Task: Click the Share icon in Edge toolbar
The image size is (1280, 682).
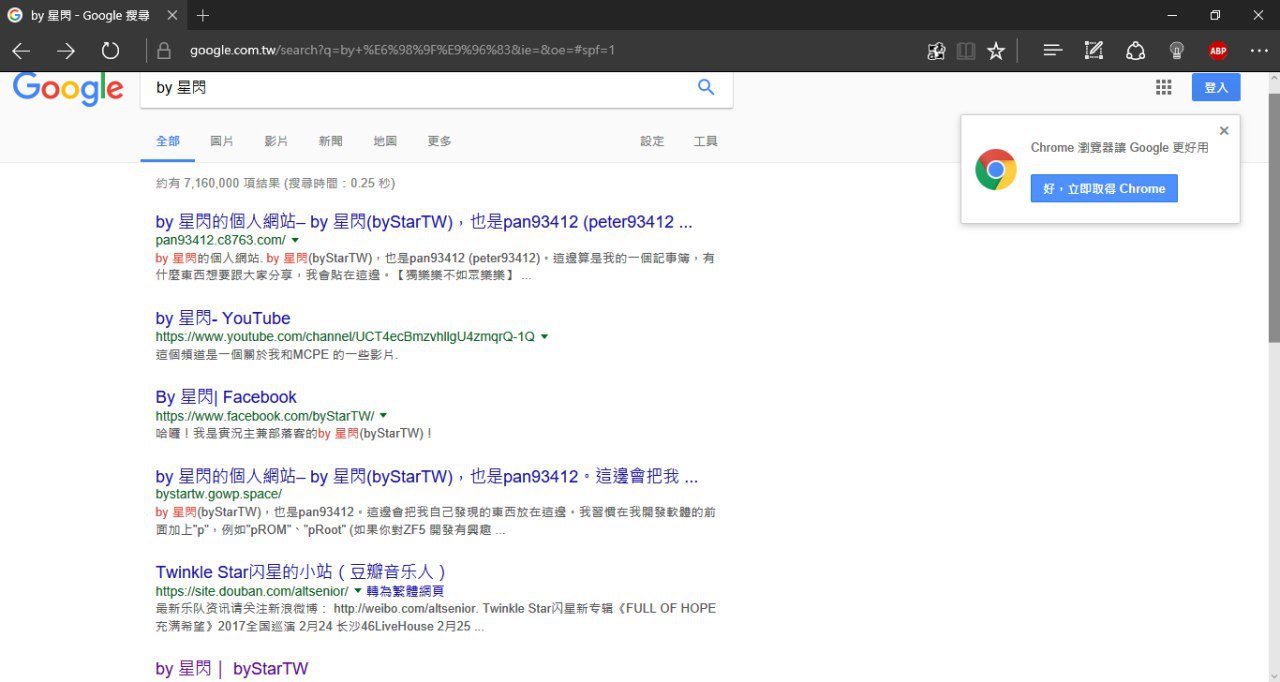Action: point(1135,51)
